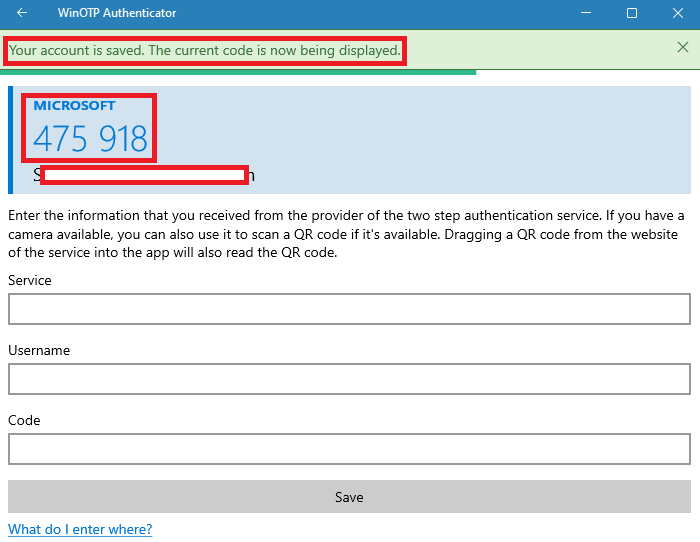Screen dimensions: 700x542
Task: Click the Service input field
Action: [349, 309]
